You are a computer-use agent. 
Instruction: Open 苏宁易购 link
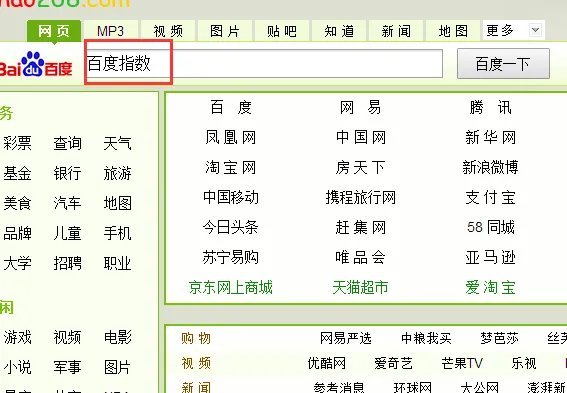(231, 257)
